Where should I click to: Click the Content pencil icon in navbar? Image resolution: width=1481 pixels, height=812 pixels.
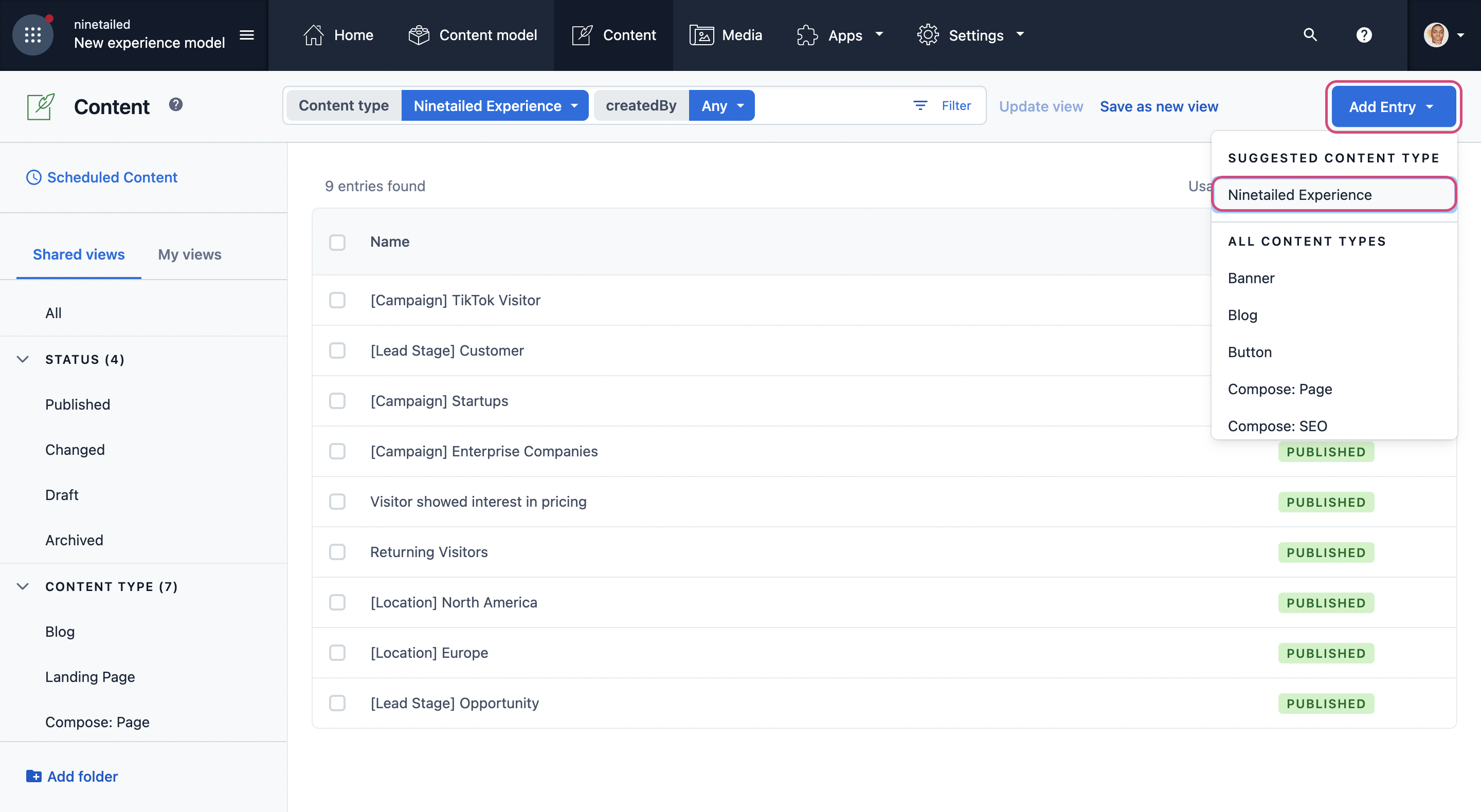coord(582,35)
